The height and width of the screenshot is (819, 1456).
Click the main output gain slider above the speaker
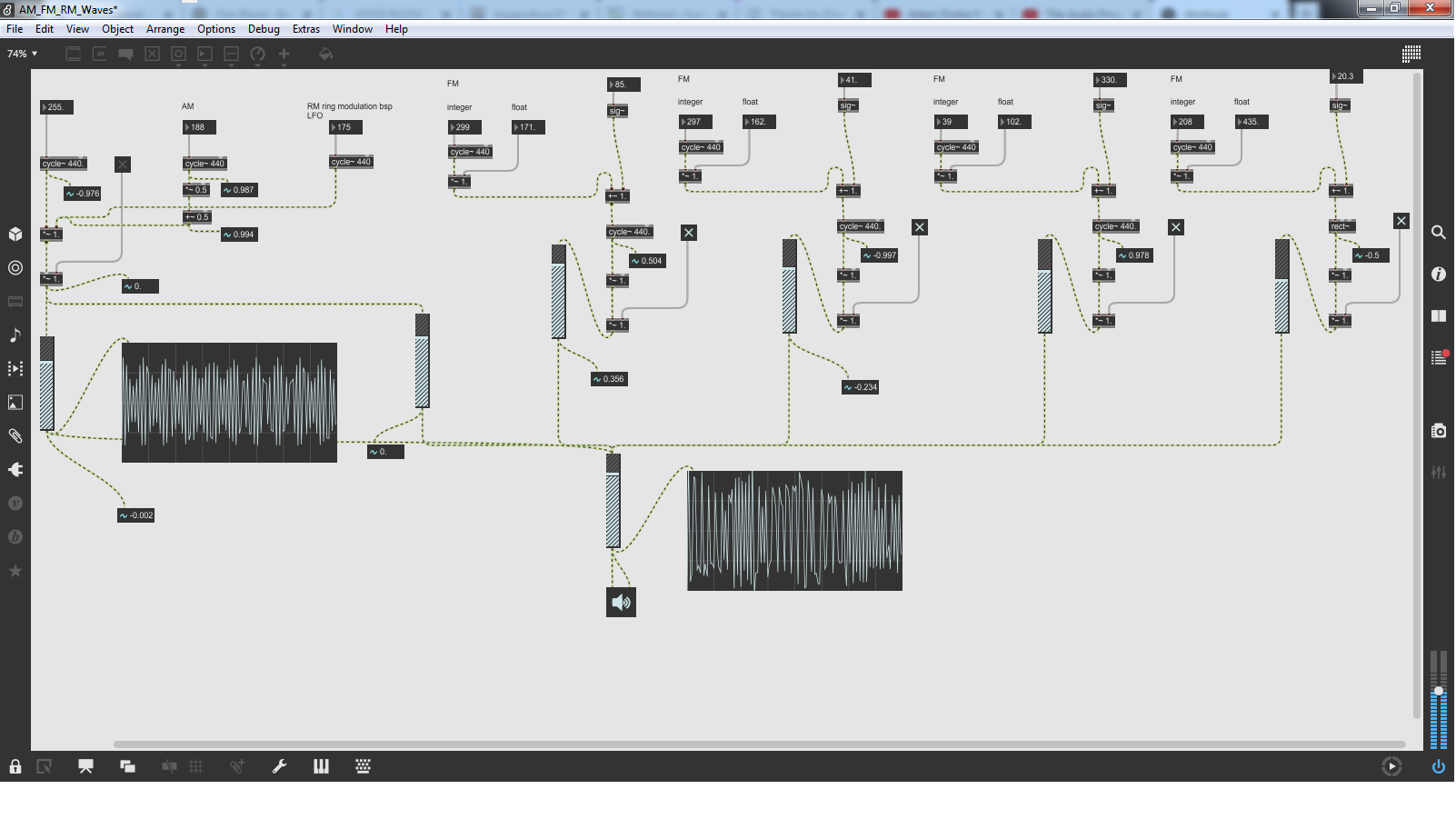click(x=613, y=502)
